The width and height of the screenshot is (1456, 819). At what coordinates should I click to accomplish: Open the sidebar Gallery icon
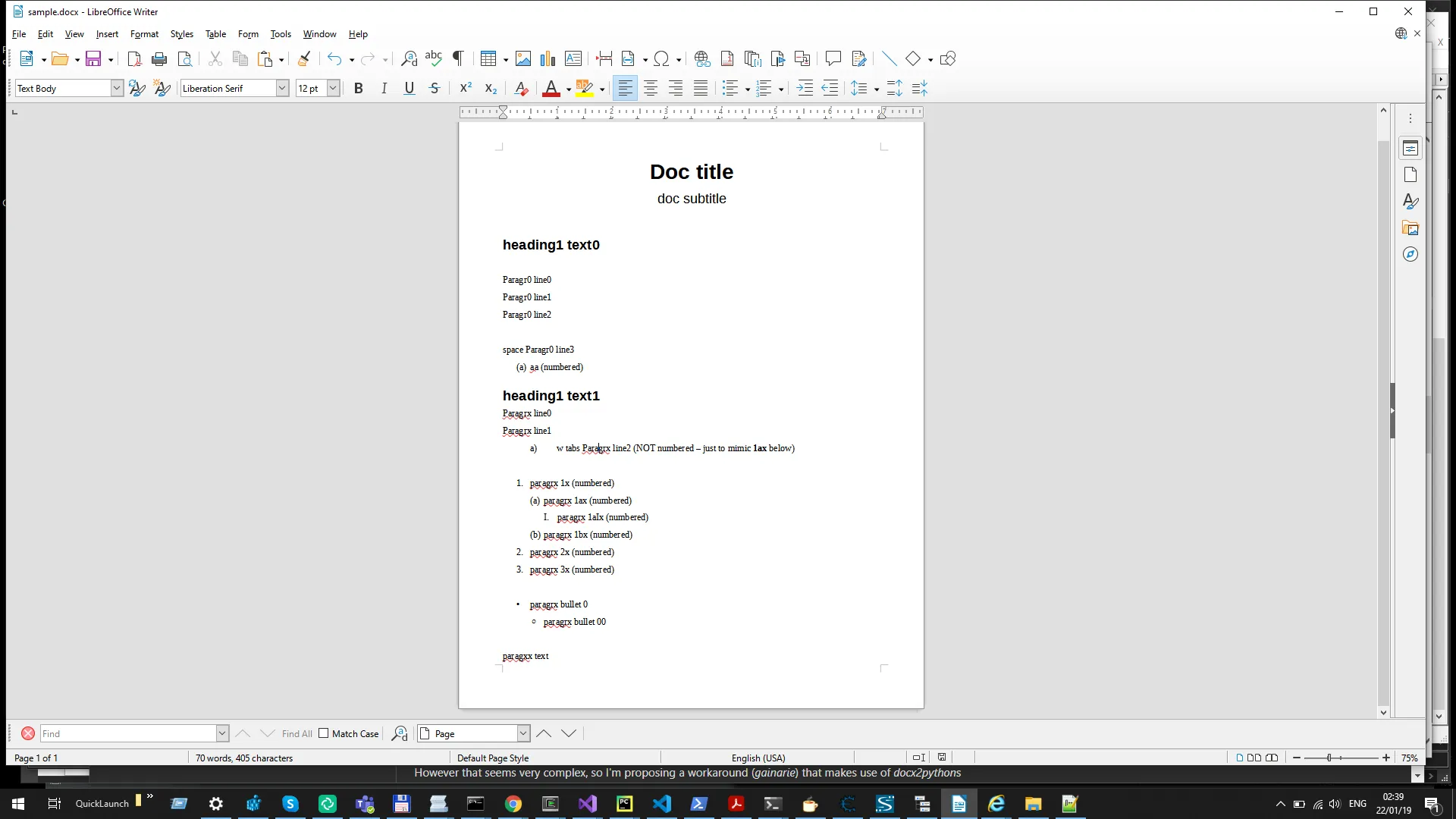(x=1410, y=228)
